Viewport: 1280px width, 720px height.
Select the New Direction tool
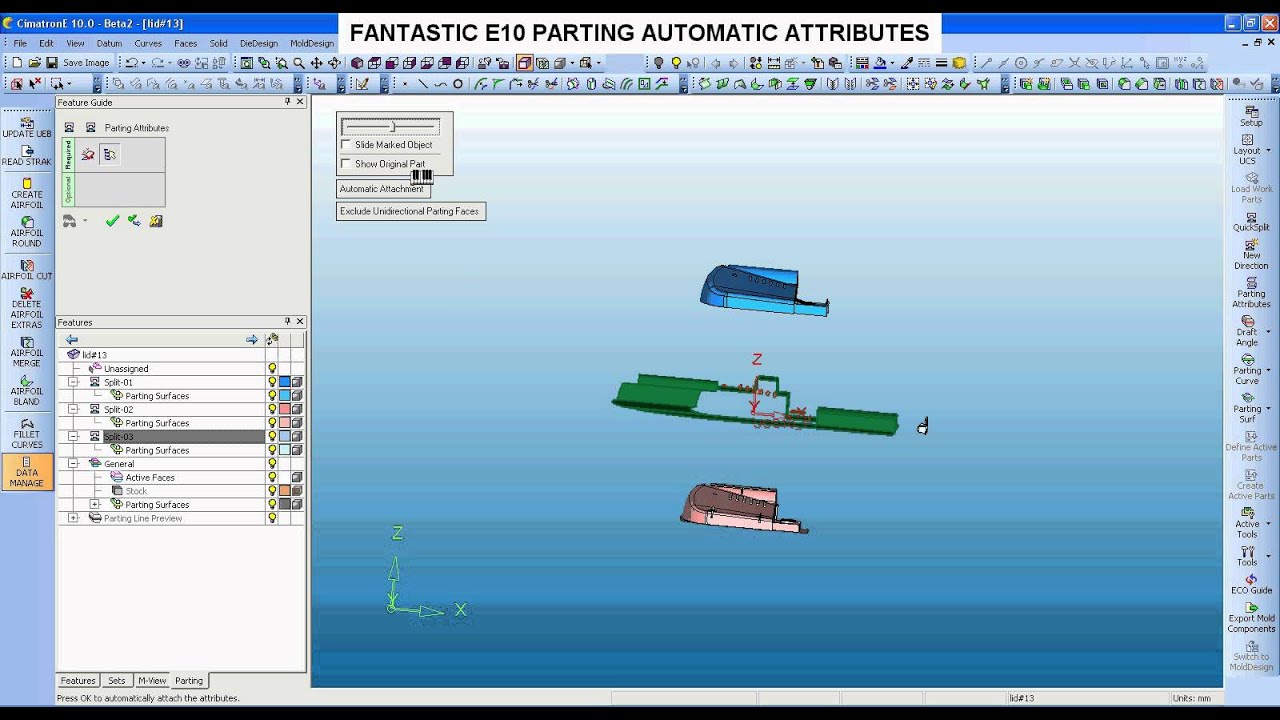point(1251,255)
